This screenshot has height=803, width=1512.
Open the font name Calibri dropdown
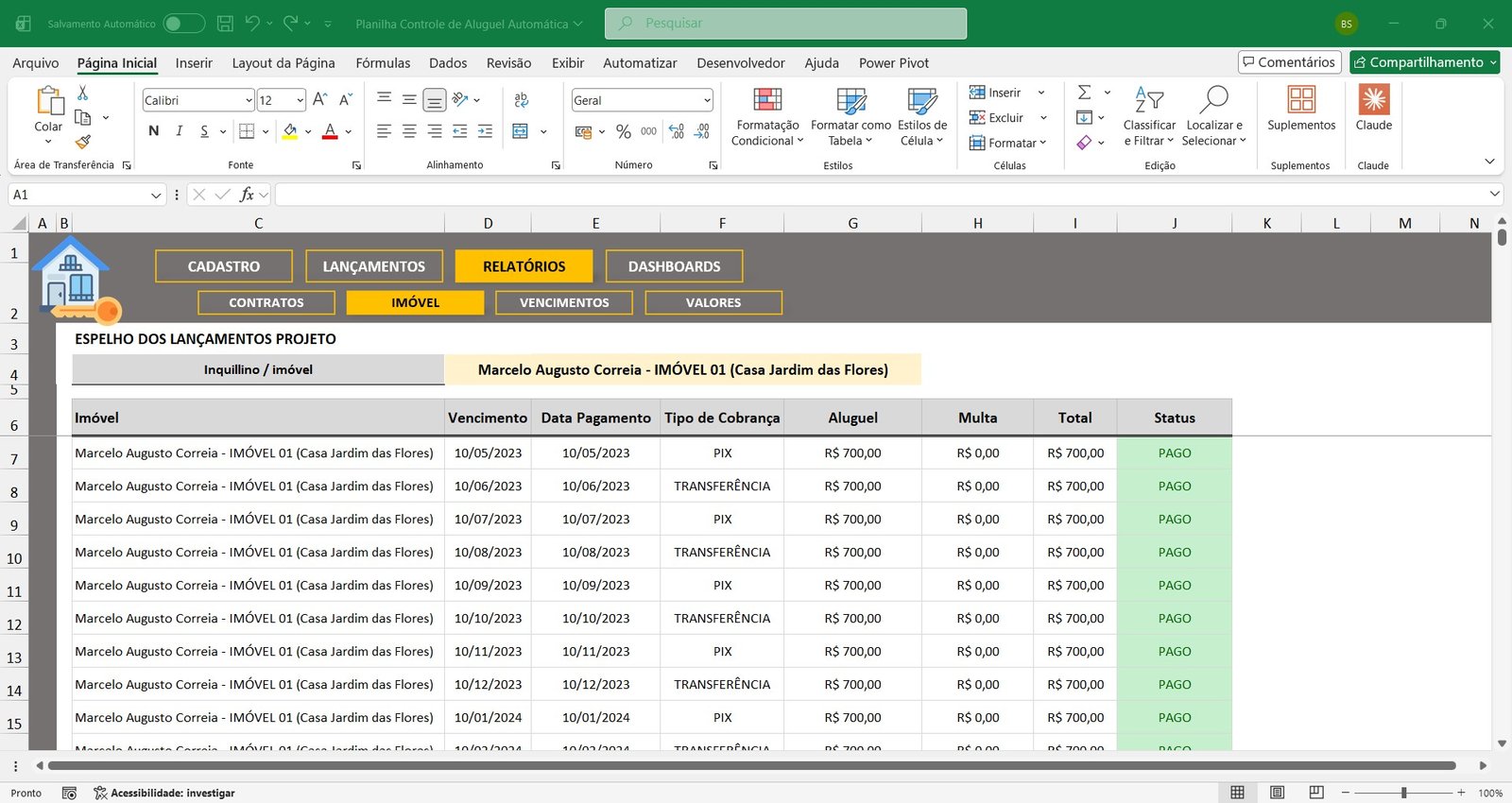249,100
